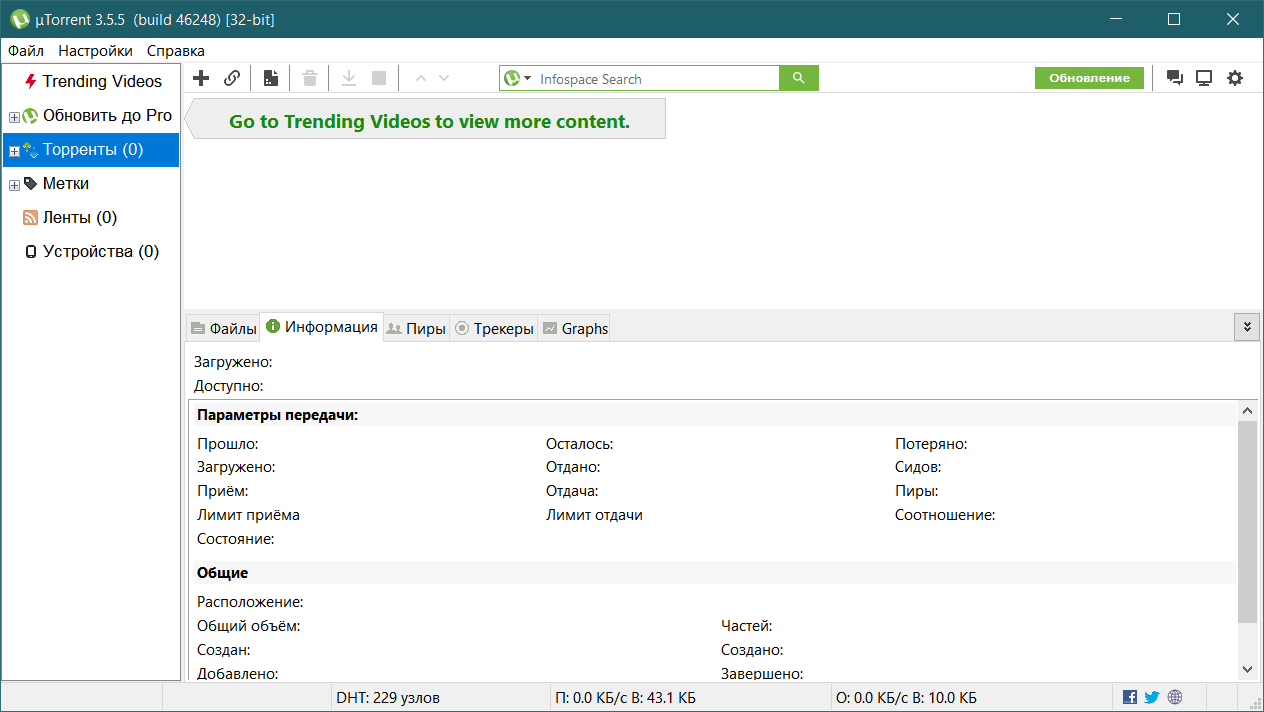Click the globe icon in status bar
Image resolution: width=1264 pixels, height=712 pixels.
click(x=1175, y=697)
